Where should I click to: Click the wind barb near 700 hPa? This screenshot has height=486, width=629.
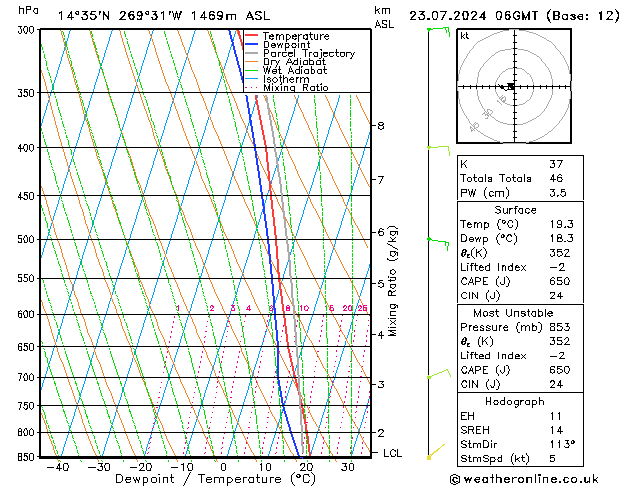tap(436, 375)
